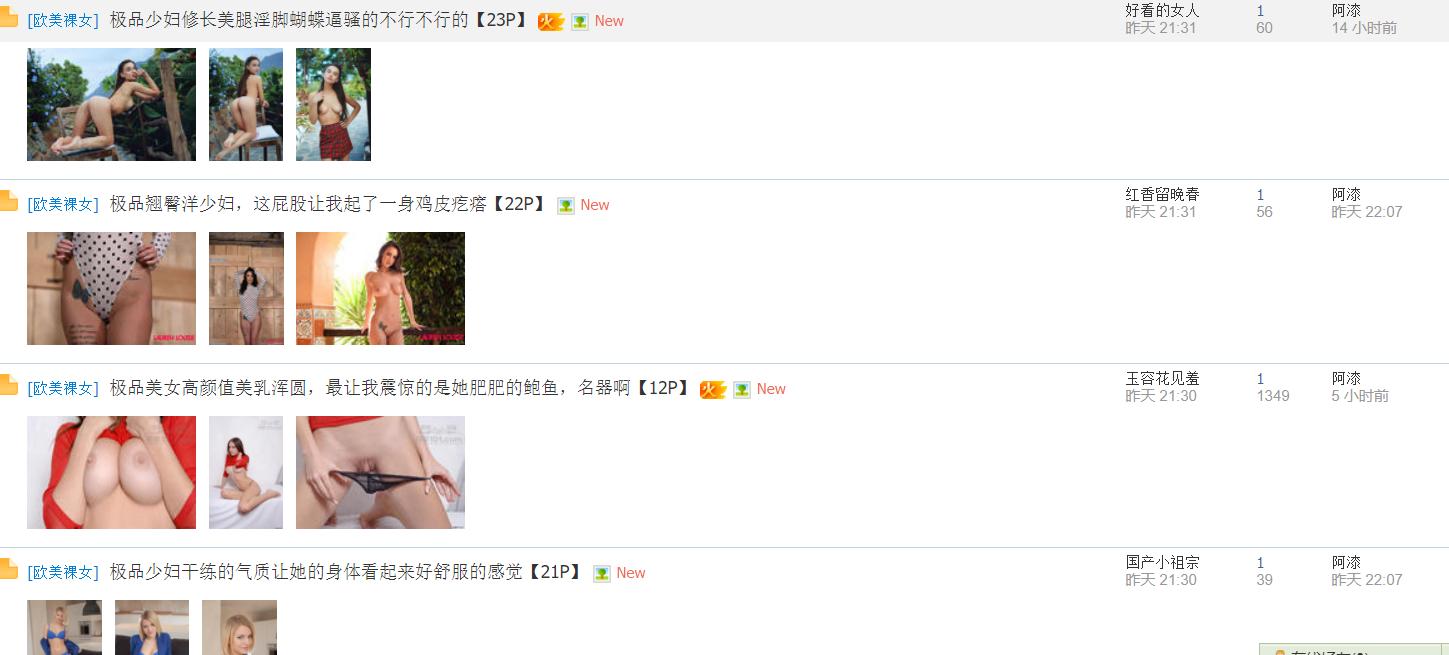The width and height of the screenshot is (1449, 655).
Task: Click the image attachment icon on 23P thread
Action: [x=580, y=21]
